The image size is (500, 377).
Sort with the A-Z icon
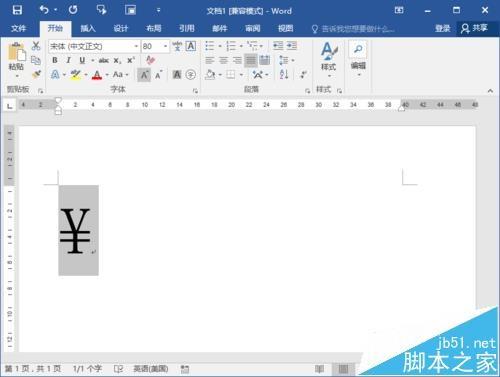pos(284,74)
